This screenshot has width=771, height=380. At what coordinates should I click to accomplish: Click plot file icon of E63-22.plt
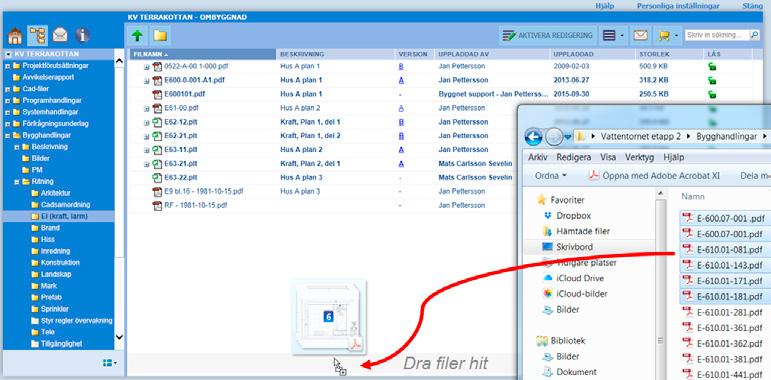pyautogui.click(x=157, y=177)
